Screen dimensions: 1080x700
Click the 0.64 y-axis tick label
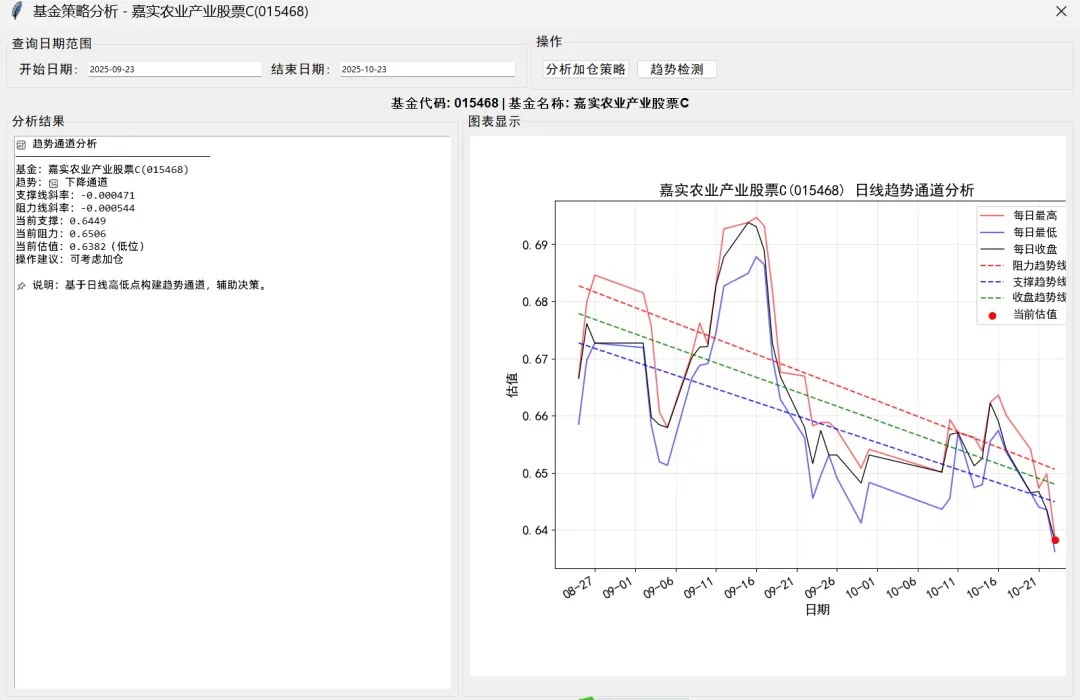coord(534,531)
